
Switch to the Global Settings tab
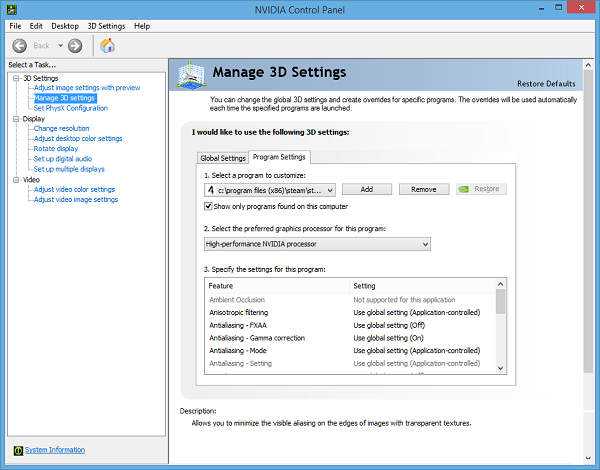coord(222,158)
